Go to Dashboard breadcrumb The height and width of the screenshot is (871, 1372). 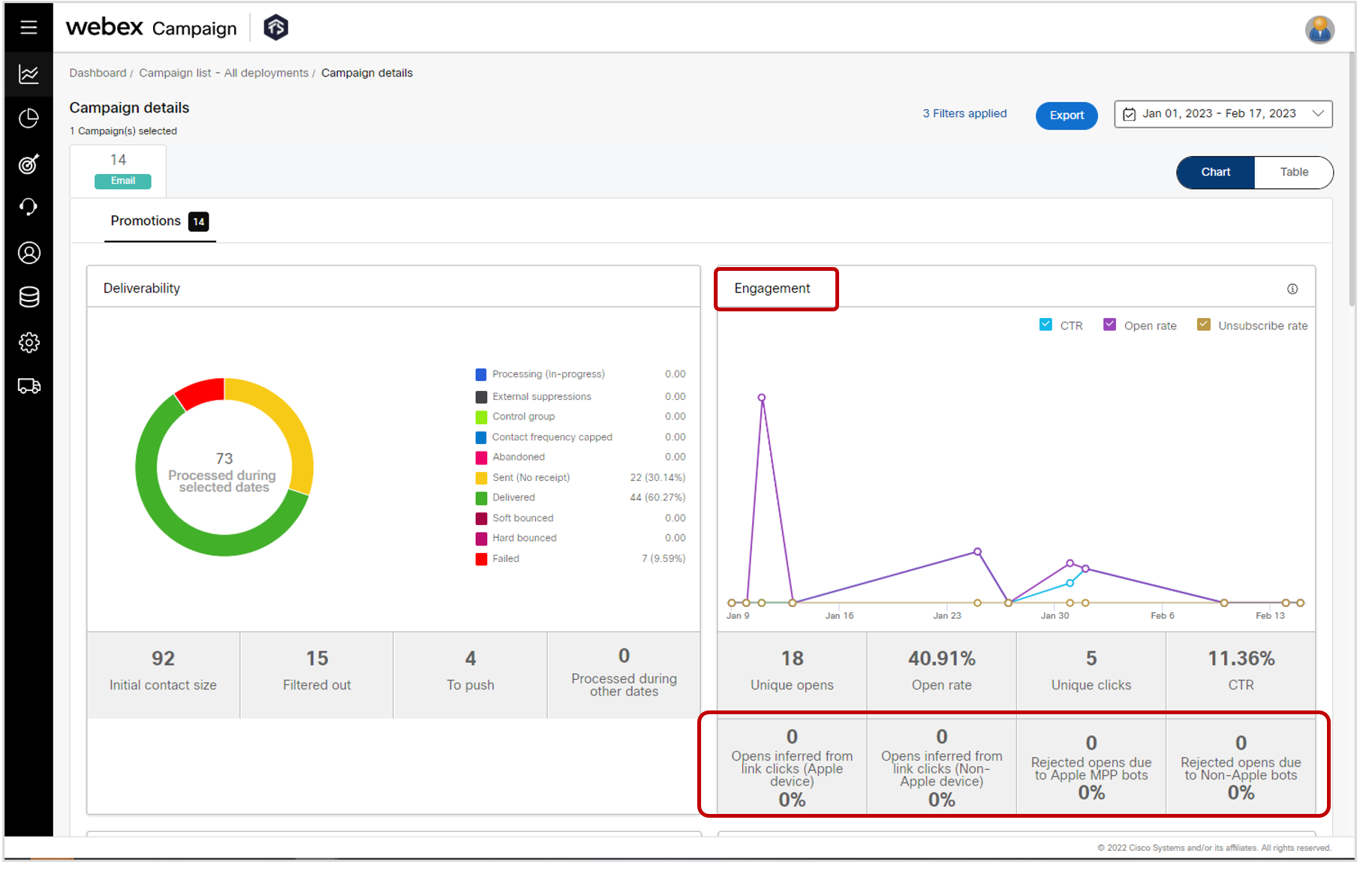click(98, 73)
